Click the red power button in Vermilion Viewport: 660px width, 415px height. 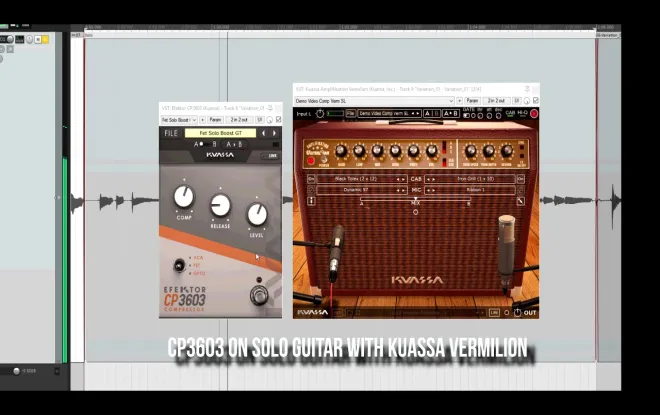[534, 114]
